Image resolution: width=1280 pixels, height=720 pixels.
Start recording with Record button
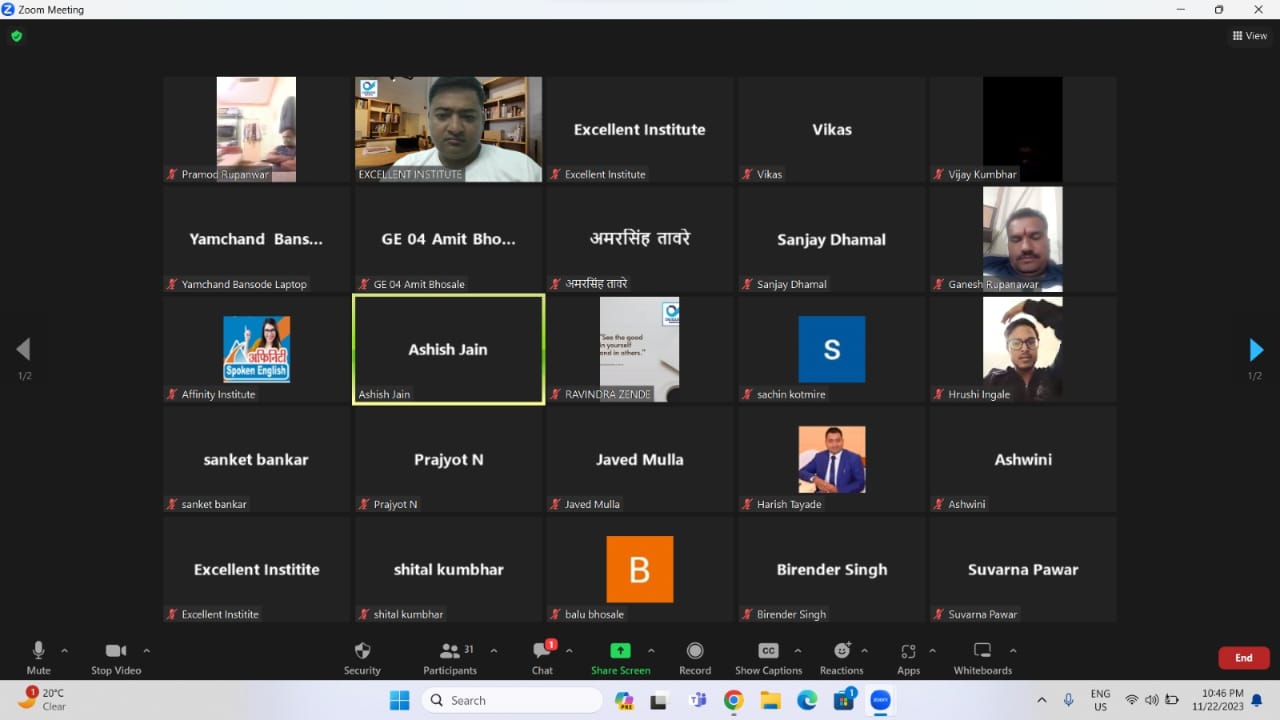click(x=695, y=658)
